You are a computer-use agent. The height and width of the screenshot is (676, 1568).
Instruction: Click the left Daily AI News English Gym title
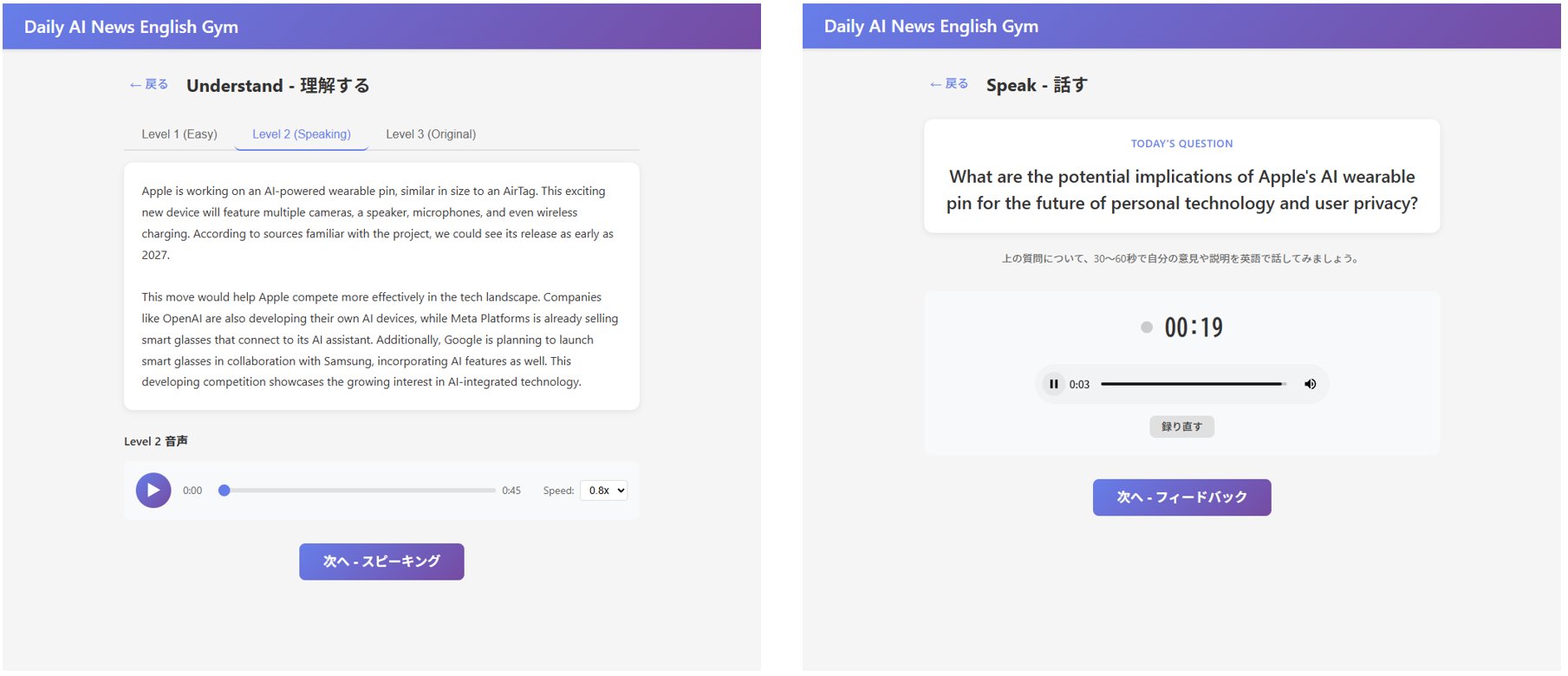(x=131, y=27)
